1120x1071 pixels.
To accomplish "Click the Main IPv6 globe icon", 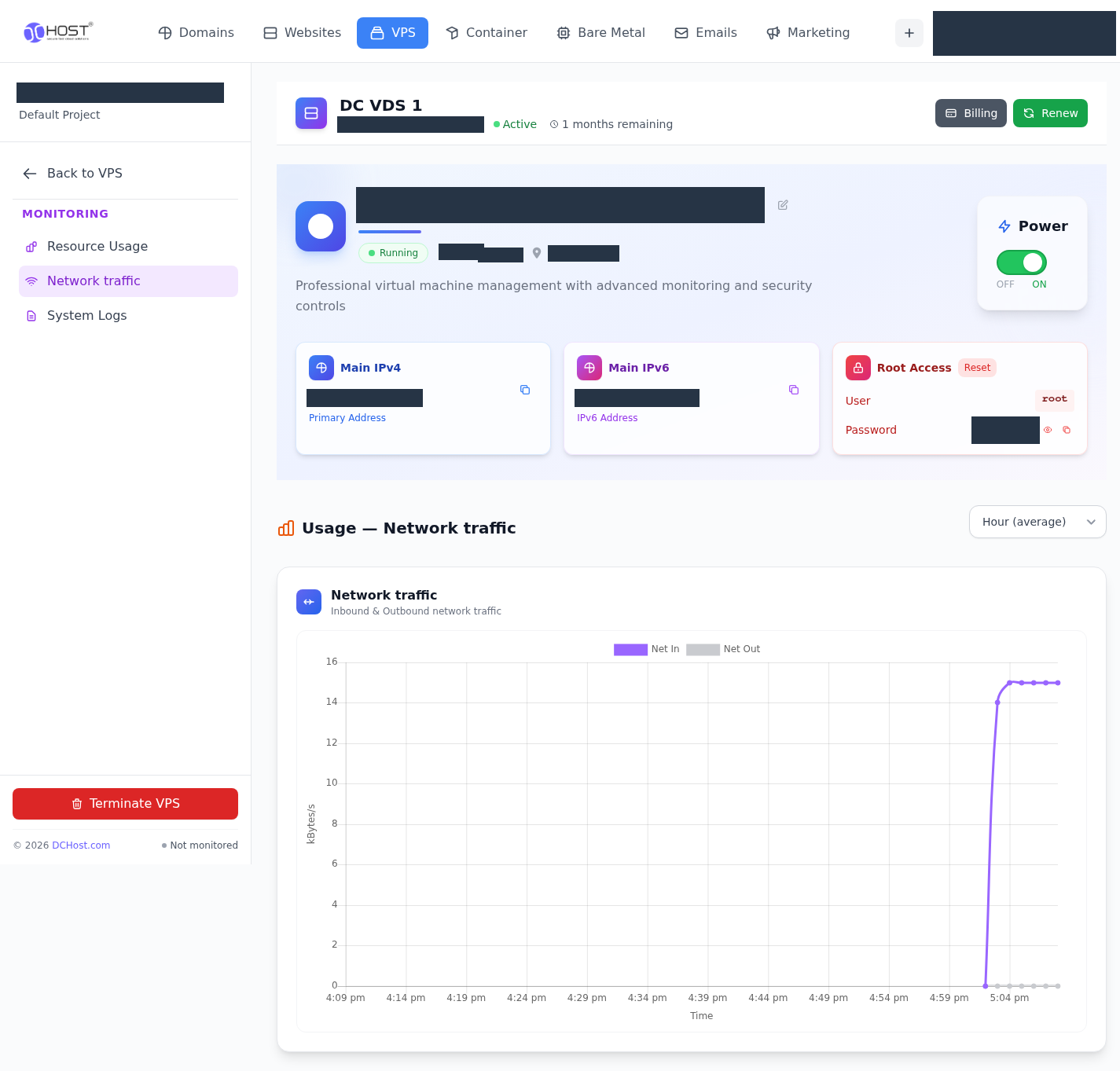I will click(589, 368).
